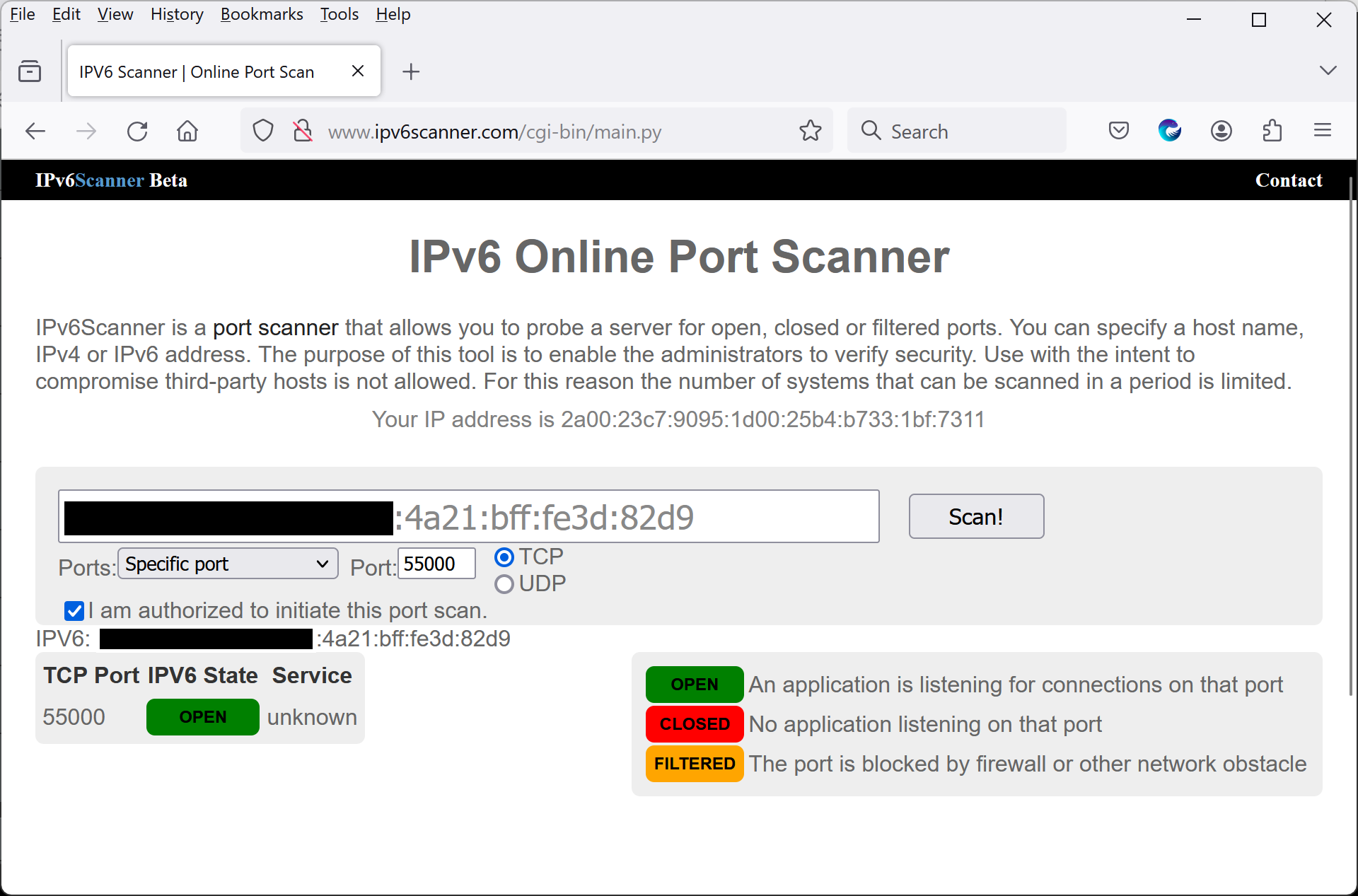Expand the Ports 'Specific port' dropdown

click(x=228, y=564)
